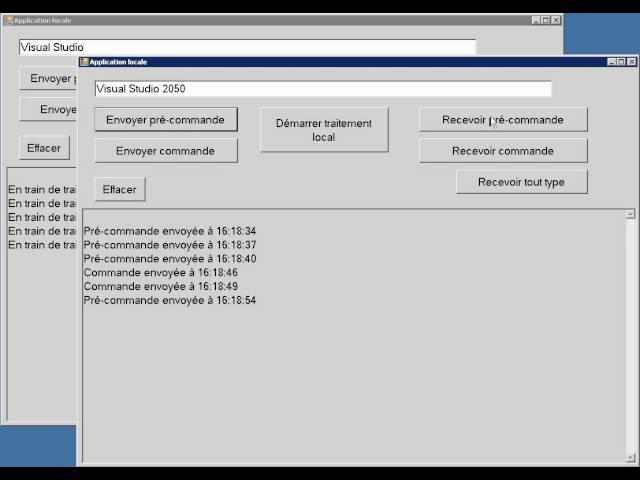Click Recevoir tout type button

point(522,182)
